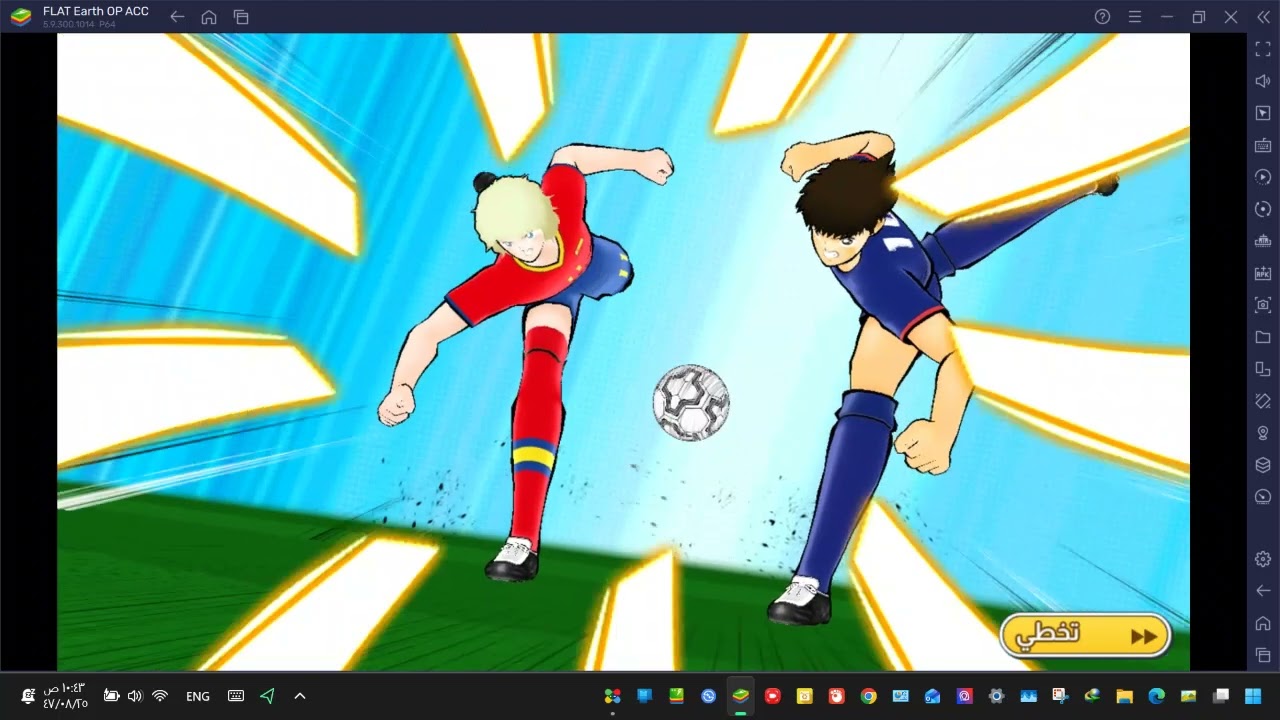Click the Install APK icon in the sidebar
Screen dimensions: 1280x720
point(1263,272)
